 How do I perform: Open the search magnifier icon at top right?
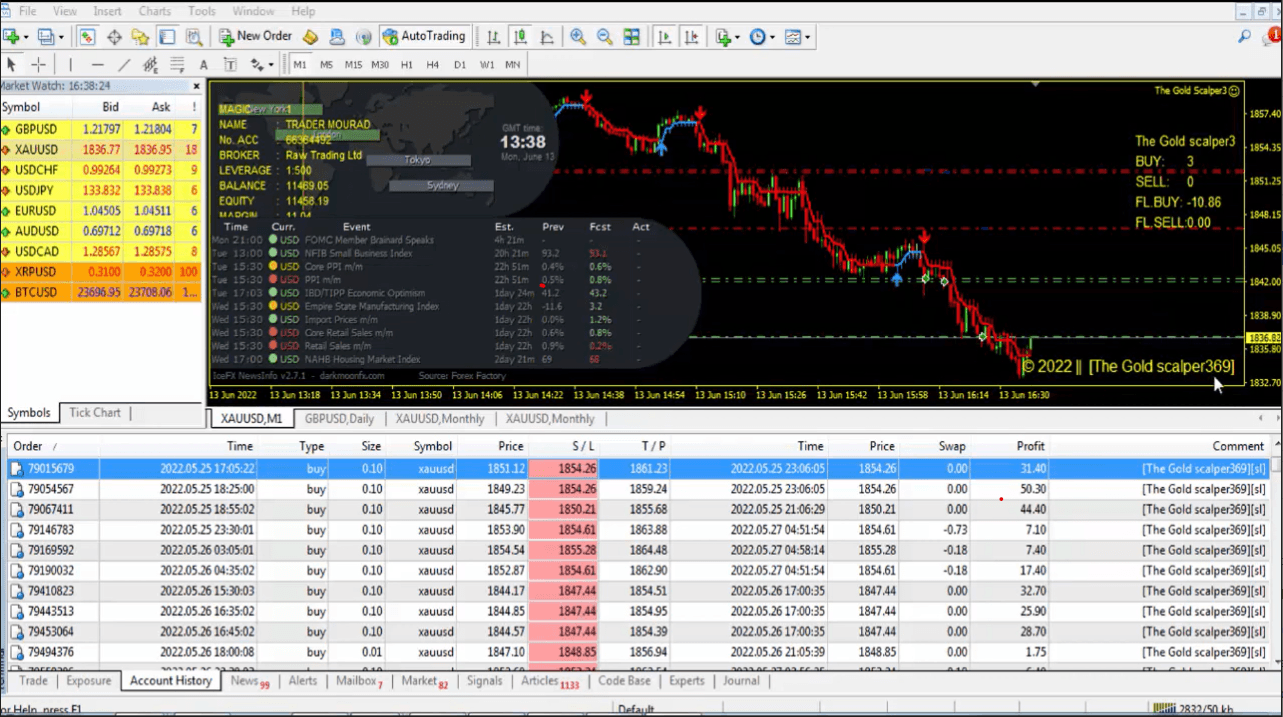(1244, 37)
